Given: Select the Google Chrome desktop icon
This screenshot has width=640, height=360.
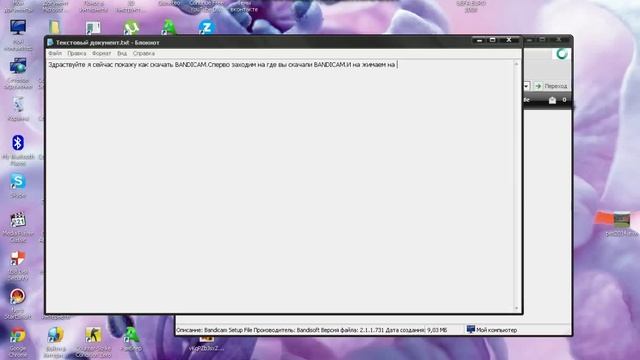Looking at the screenshot, I should tap(18, 336).
